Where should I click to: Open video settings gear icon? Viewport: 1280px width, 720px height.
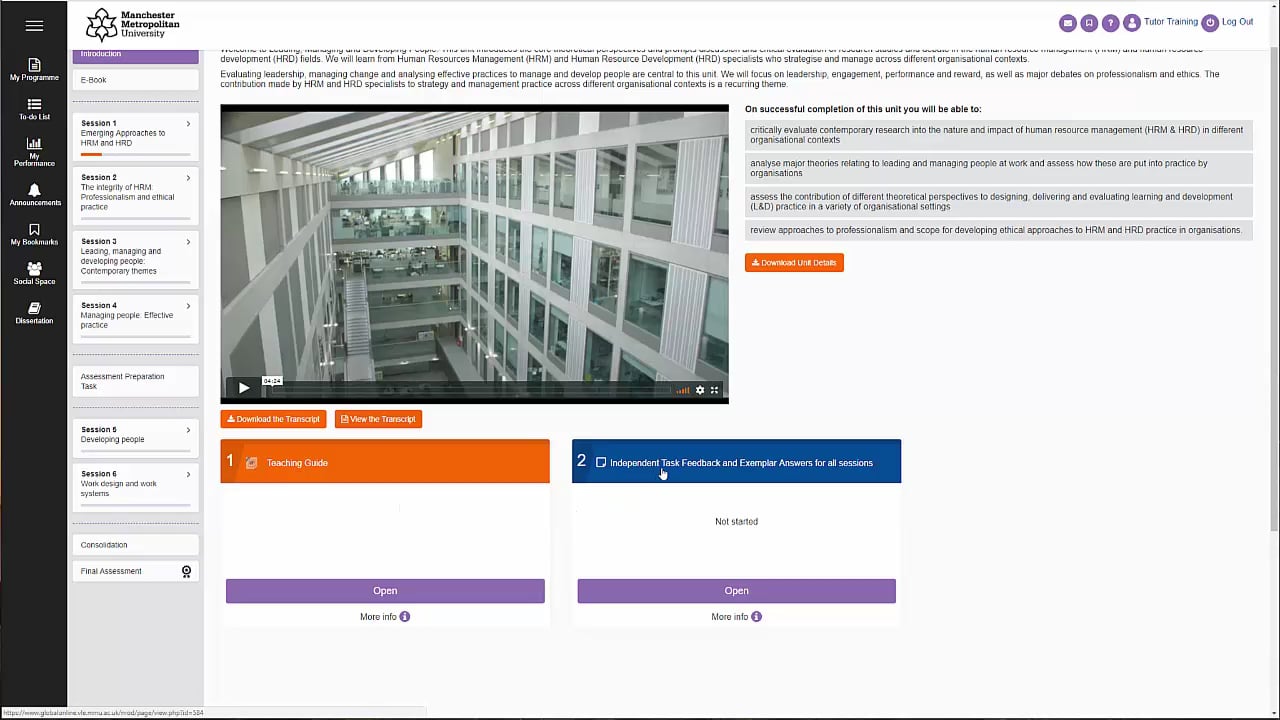[x=700, y=390]
